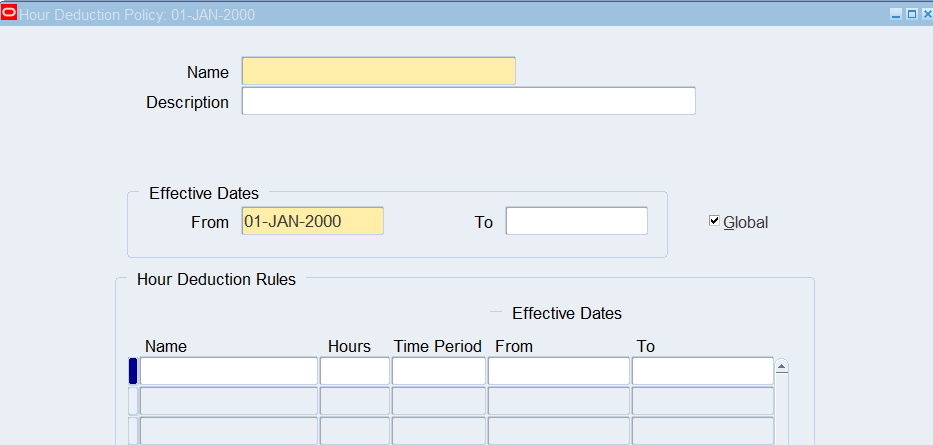Close the Hour Deduction Policy window
Screen dimensions: 933x445
[x=925, y=14]
